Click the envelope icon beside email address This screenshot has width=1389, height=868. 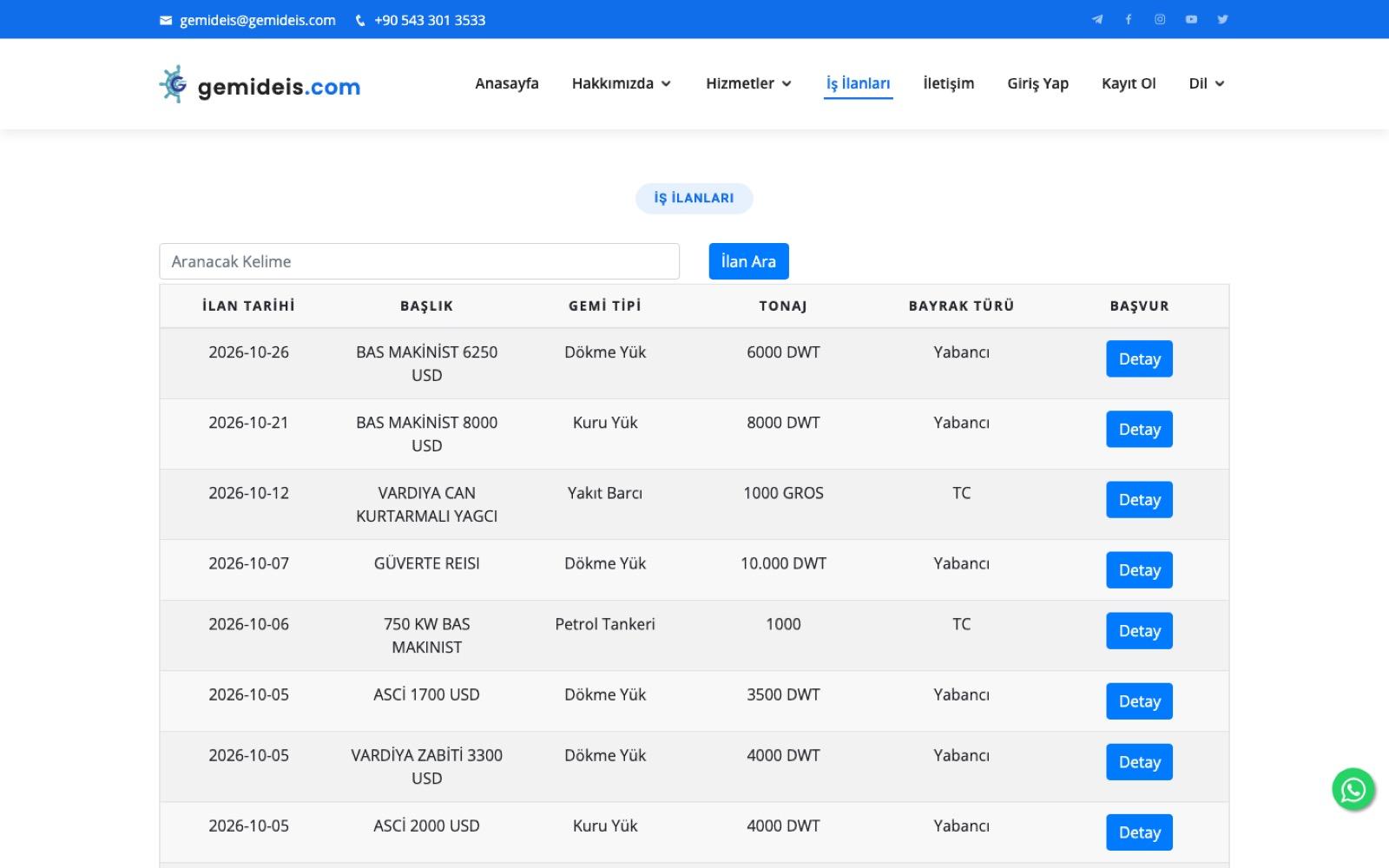(166, 21)
